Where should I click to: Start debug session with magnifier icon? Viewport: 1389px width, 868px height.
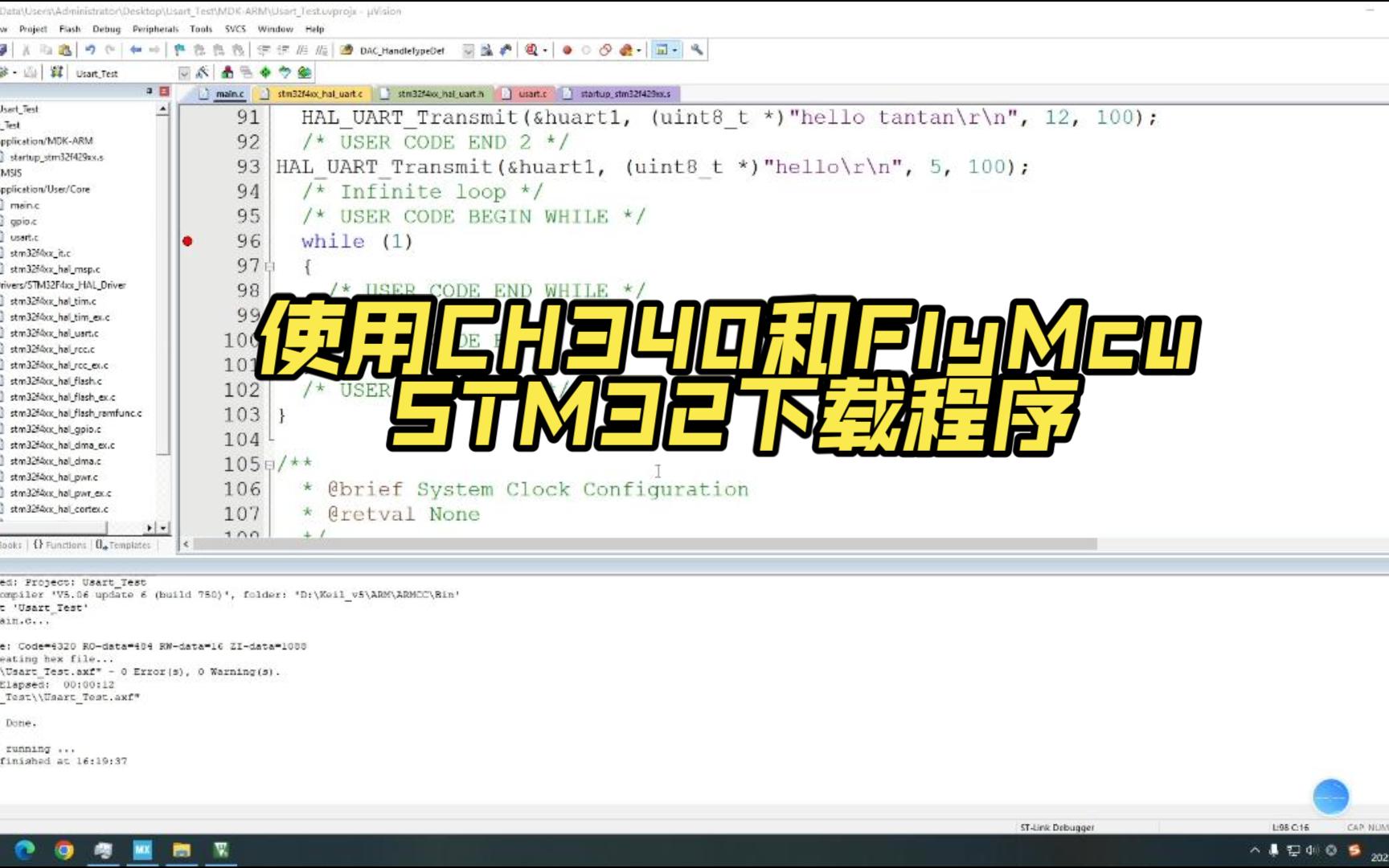(x=531, y=50)
